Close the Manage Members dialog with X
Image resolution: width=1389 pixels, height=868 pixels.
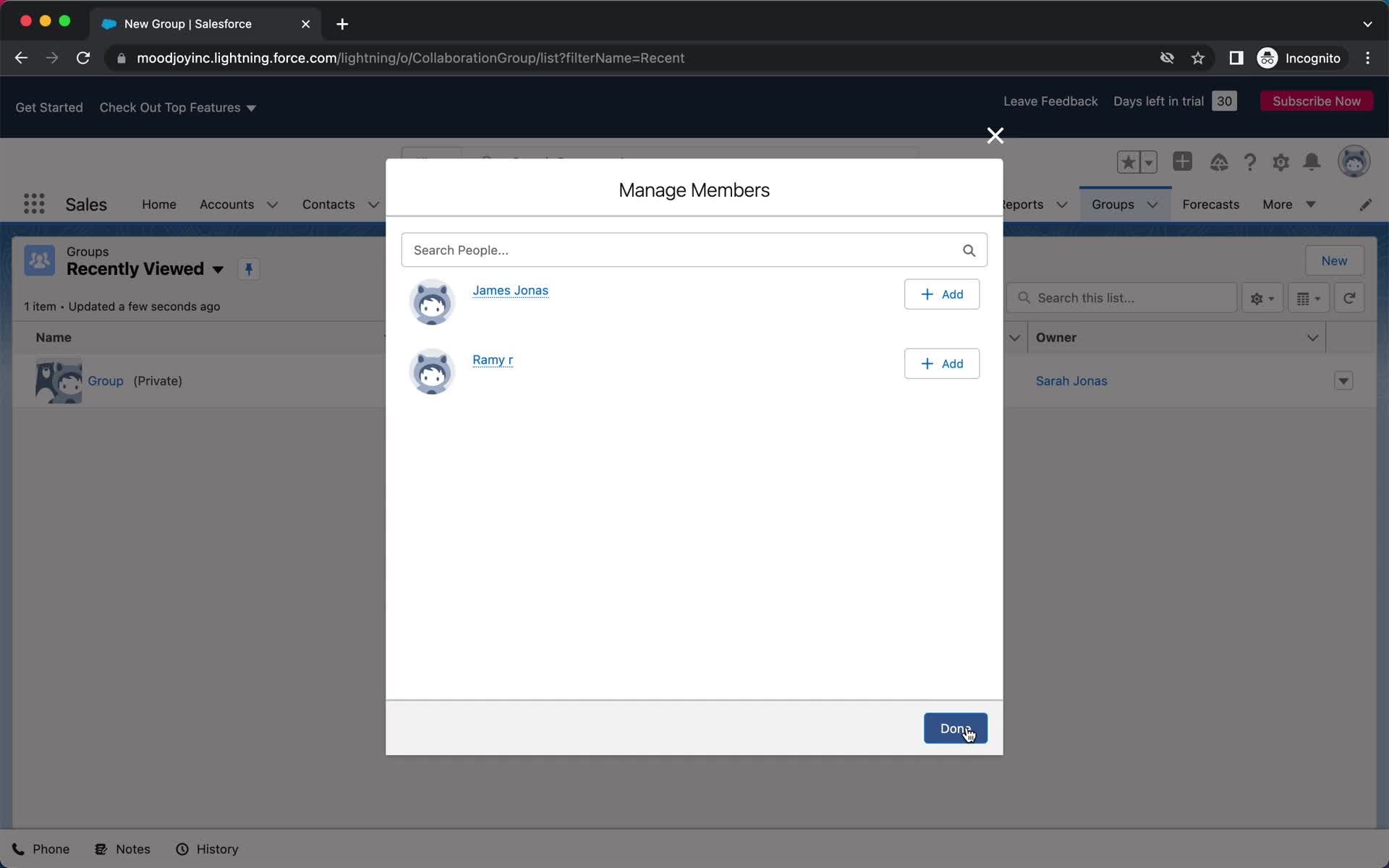pos(995,136)
